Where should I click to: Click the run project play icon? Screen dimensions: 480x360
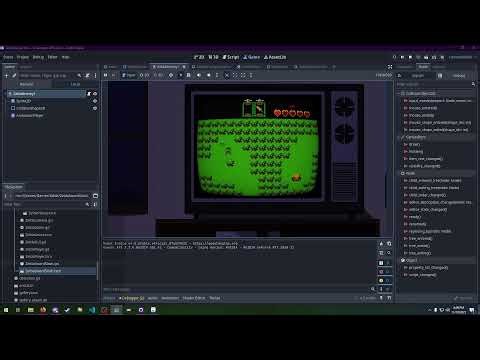tap(394, 57)
